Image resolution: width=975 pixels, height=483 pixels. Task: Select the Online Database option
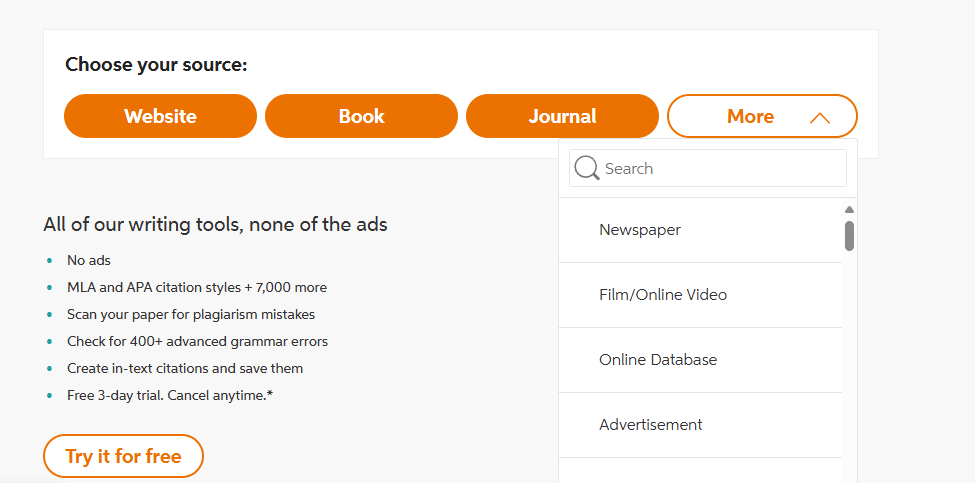658,360
